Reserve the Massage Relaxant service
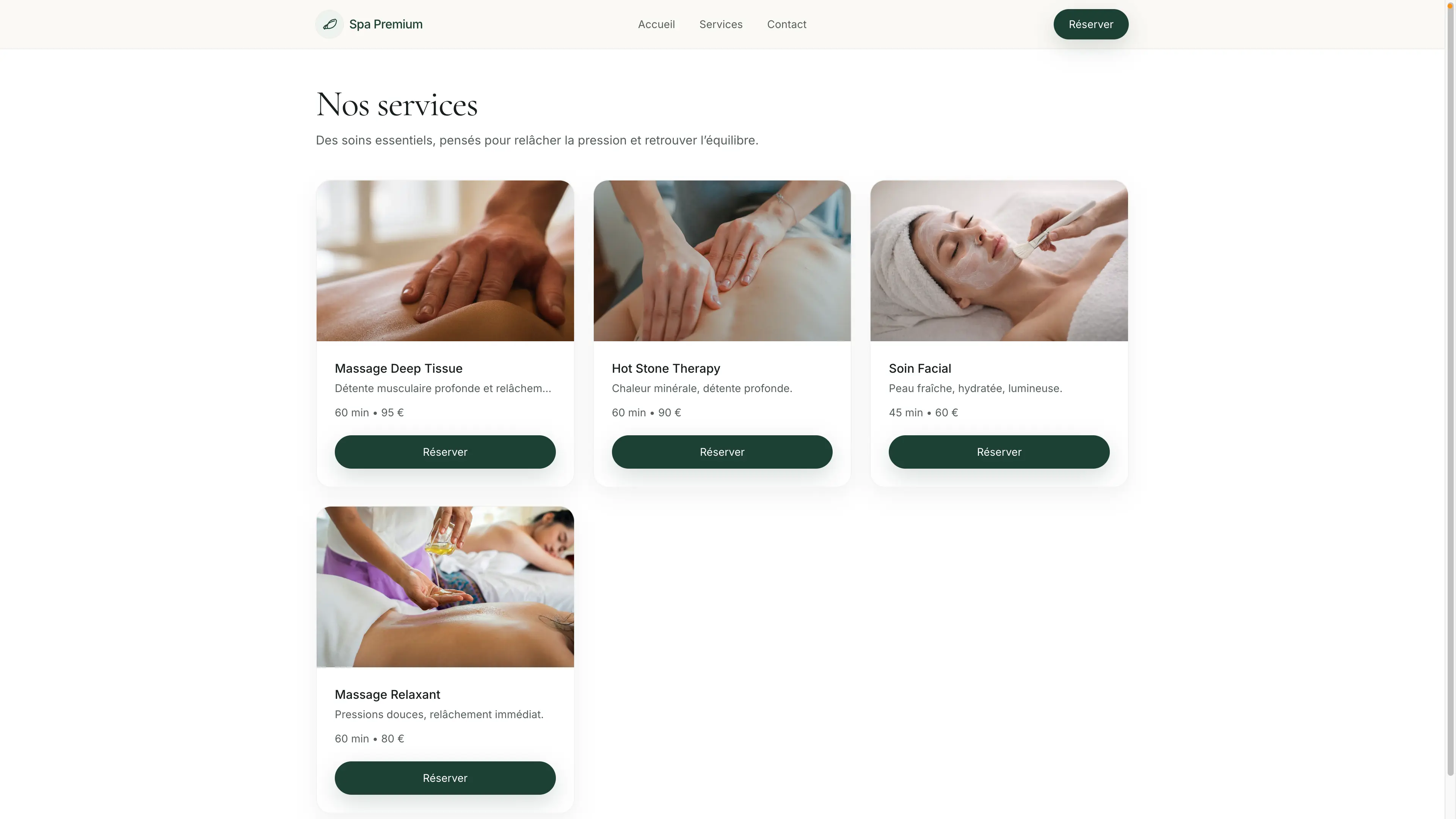 (445, 778)
